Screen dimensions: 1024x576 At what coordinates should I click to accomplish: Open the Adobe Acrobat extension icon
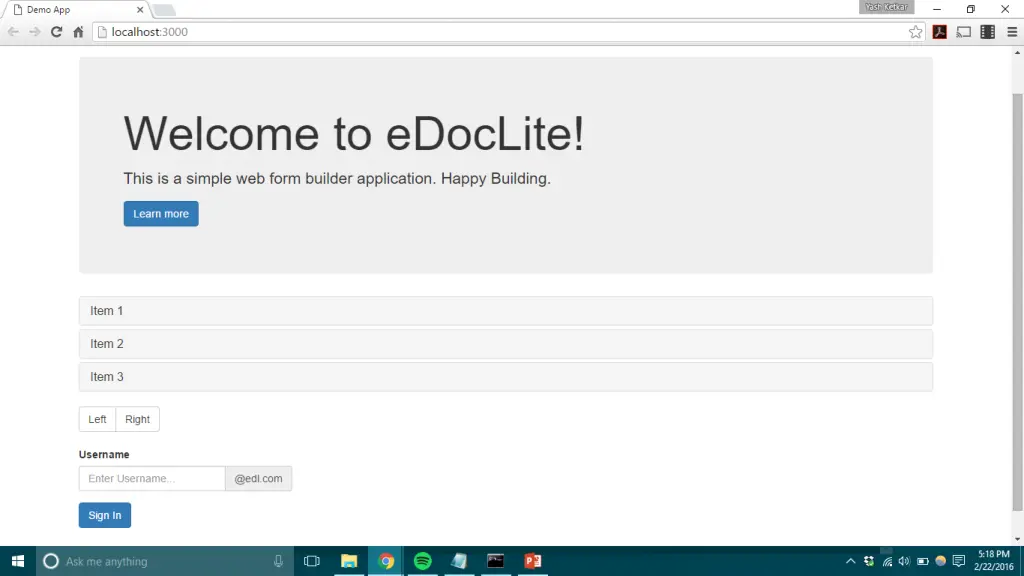click(x=940, y=32)
